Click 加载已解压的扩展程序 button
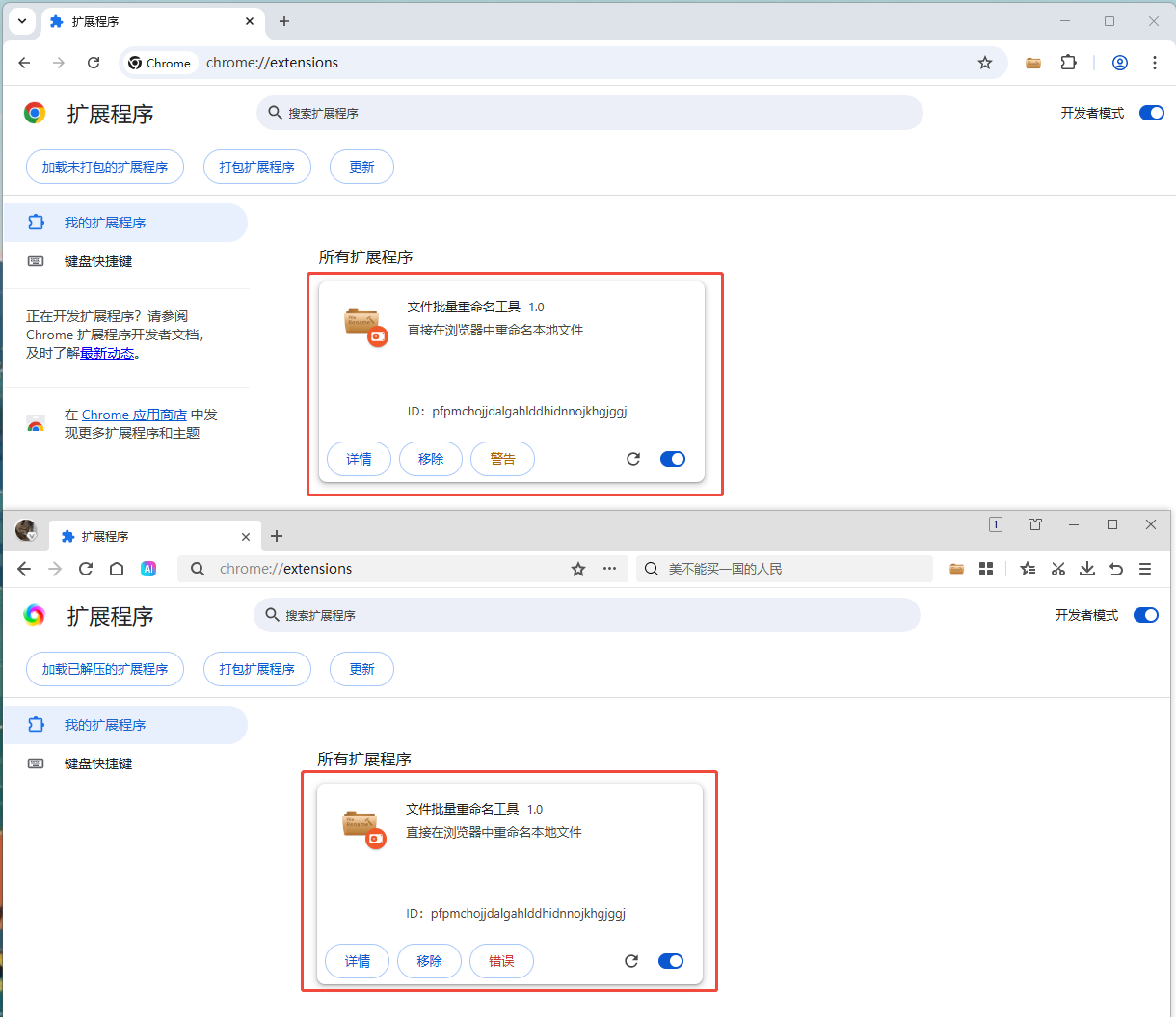The image size is (1176, 1017). [105, 669]
